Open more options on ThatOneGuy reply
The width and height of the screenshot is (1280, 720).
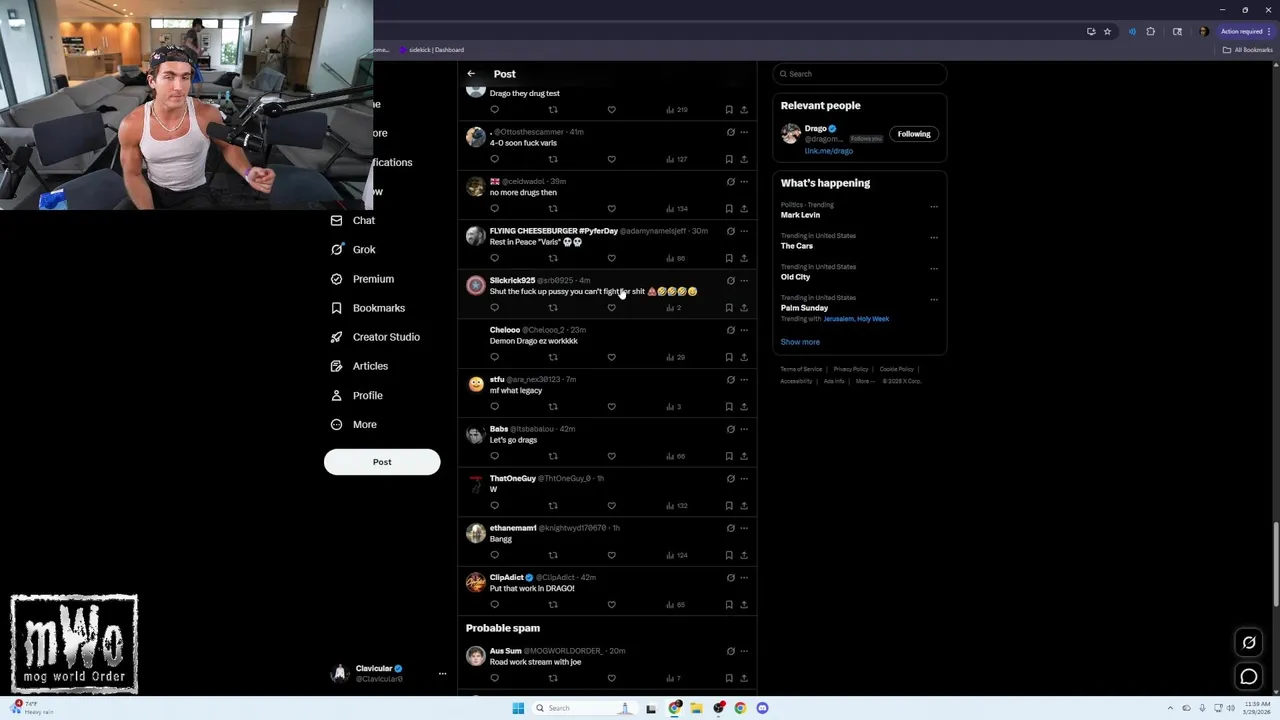click(x=744, y=479)
